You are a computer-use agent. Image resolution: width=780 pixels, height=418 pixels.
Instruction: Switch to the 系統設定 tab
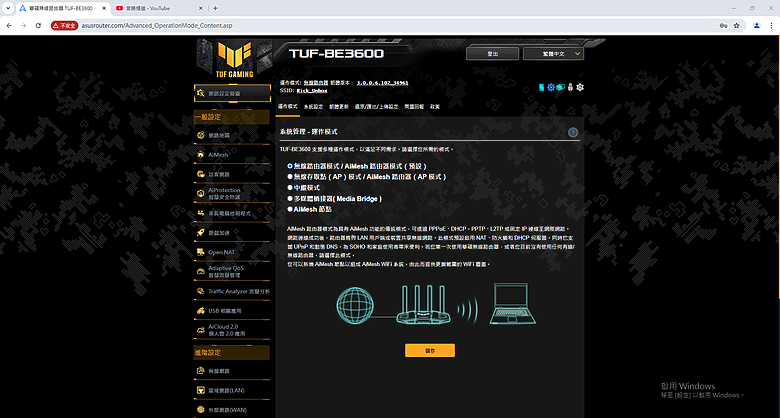[313, 106]
